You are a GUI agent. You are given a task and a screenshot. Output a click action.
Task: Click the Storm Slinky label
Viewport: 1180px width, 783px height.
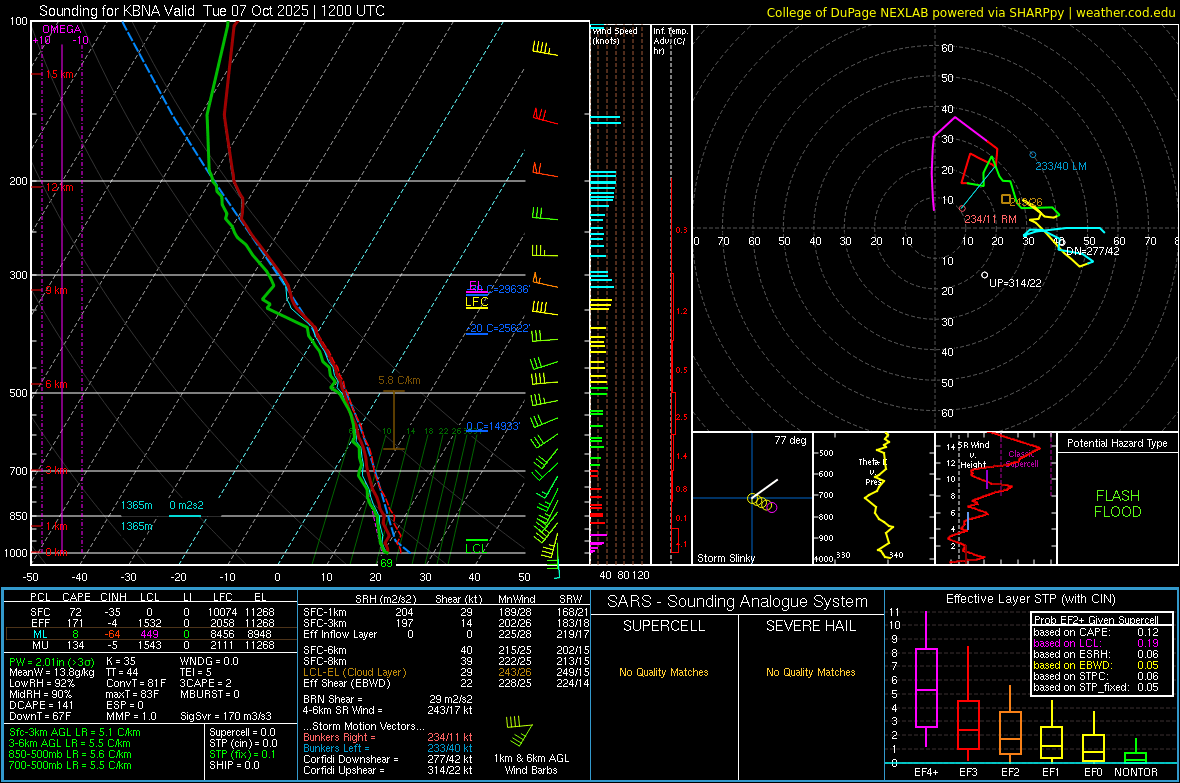[x=725, y=558]
